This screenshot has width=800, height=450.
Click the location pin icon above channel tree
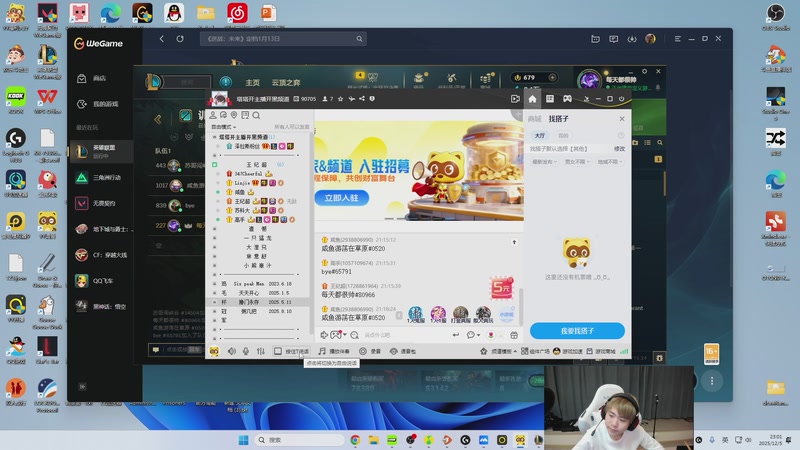[234, 115]
